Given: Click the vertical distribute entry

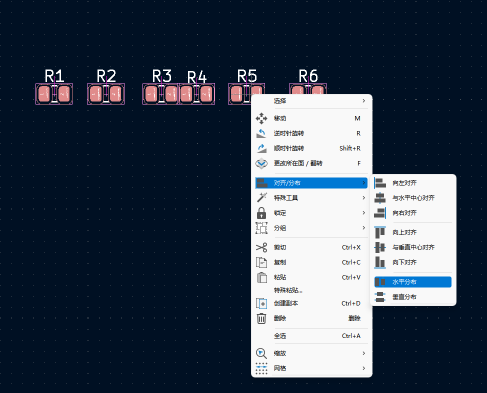Looking at the screenshot, I should pyautogui.click(x=413, y=297).
